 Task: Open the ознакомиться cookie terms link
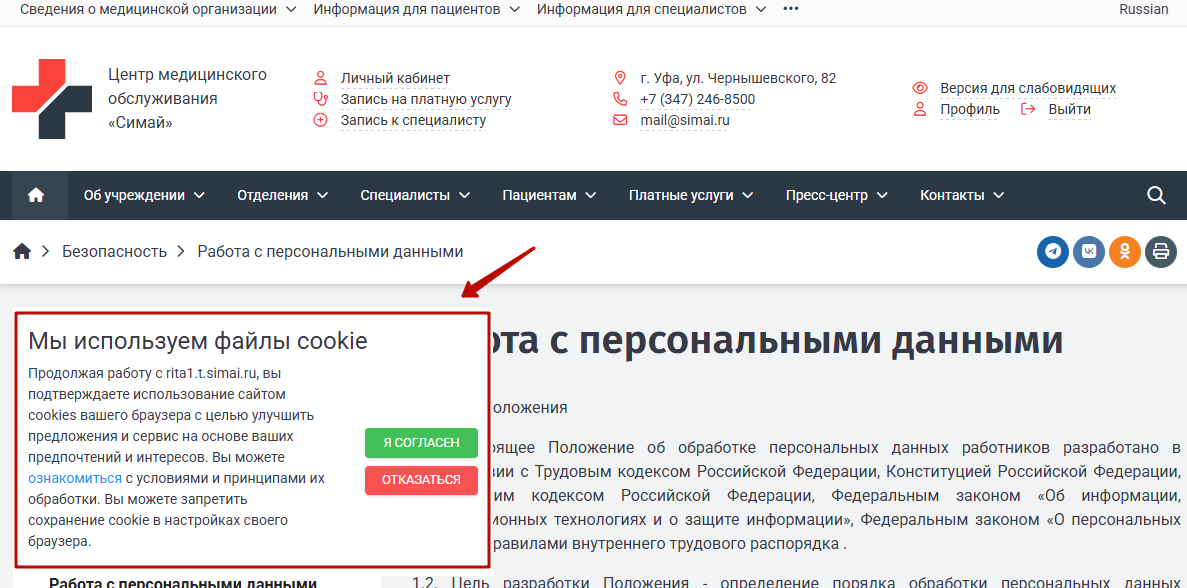tap(75, 478)
